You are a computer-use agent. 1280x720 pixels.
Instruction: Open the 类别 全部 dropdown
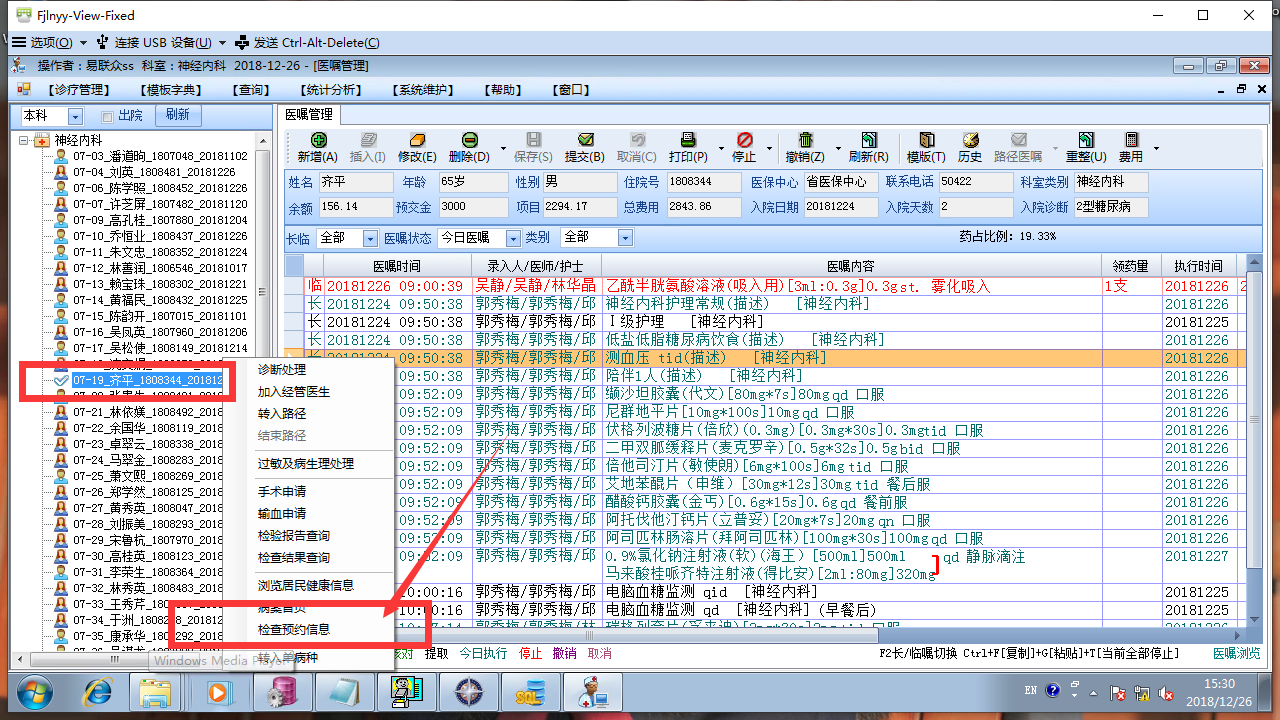point(625,238)
